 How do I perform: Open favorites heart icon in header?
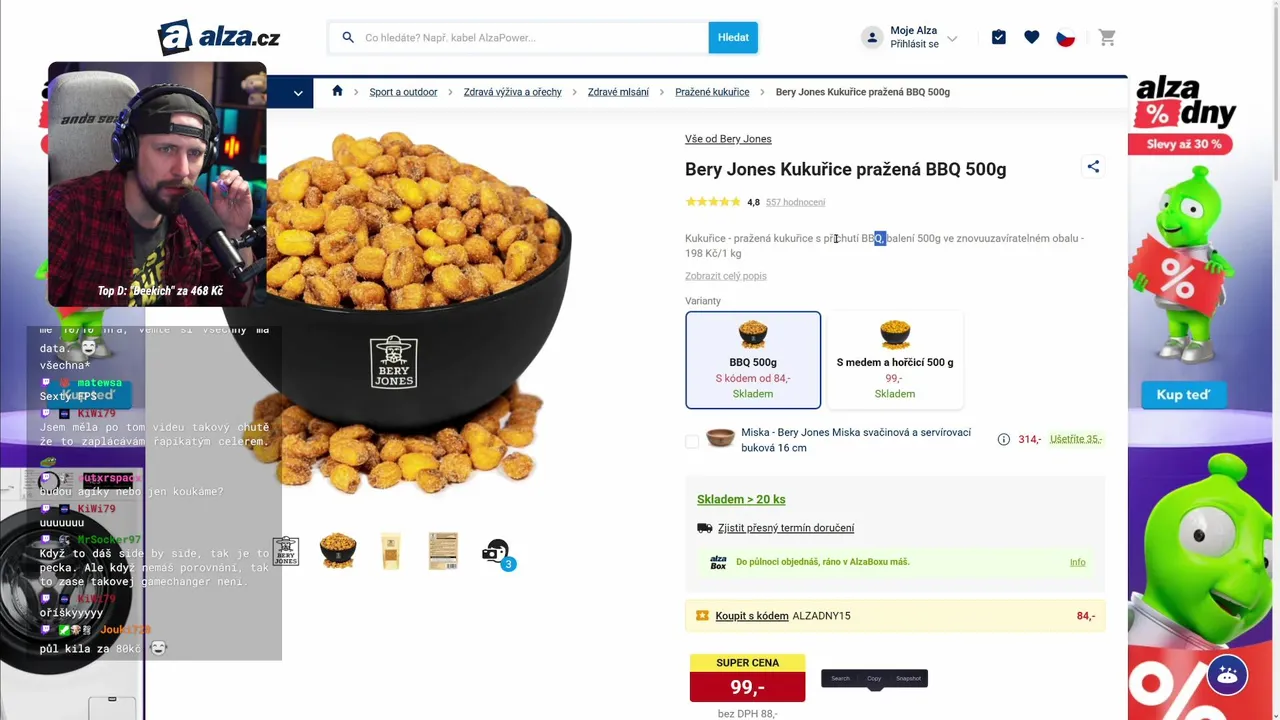click(1032, 37)
